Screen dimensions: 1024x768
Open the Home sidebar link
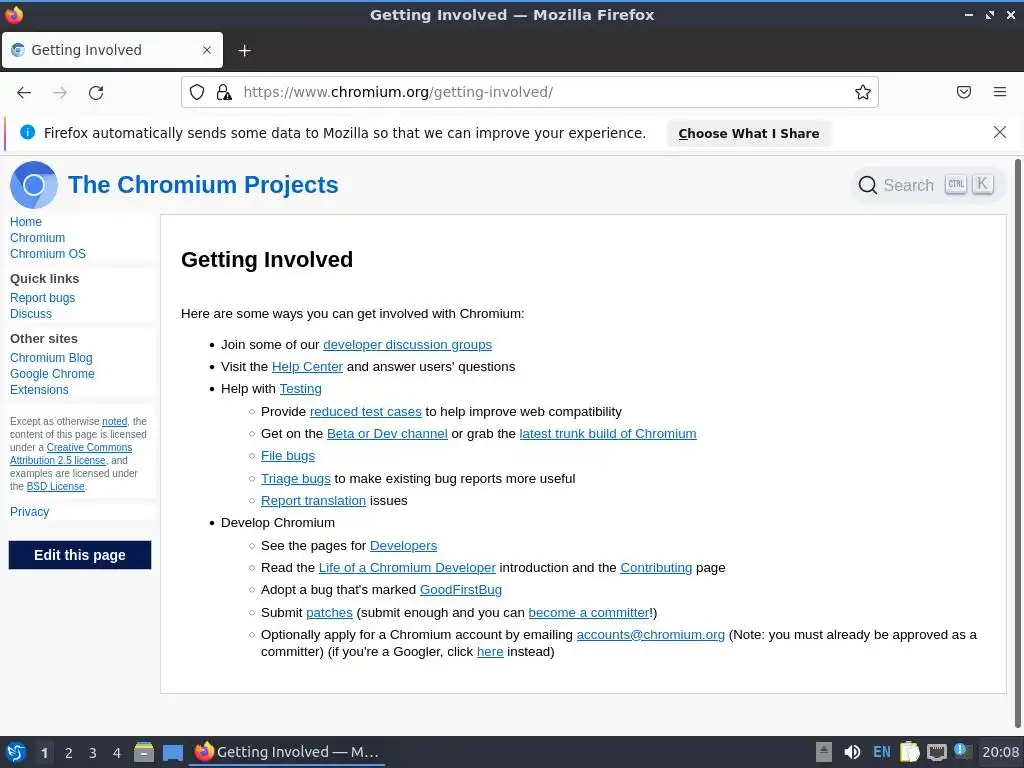[x=25, y=222]
